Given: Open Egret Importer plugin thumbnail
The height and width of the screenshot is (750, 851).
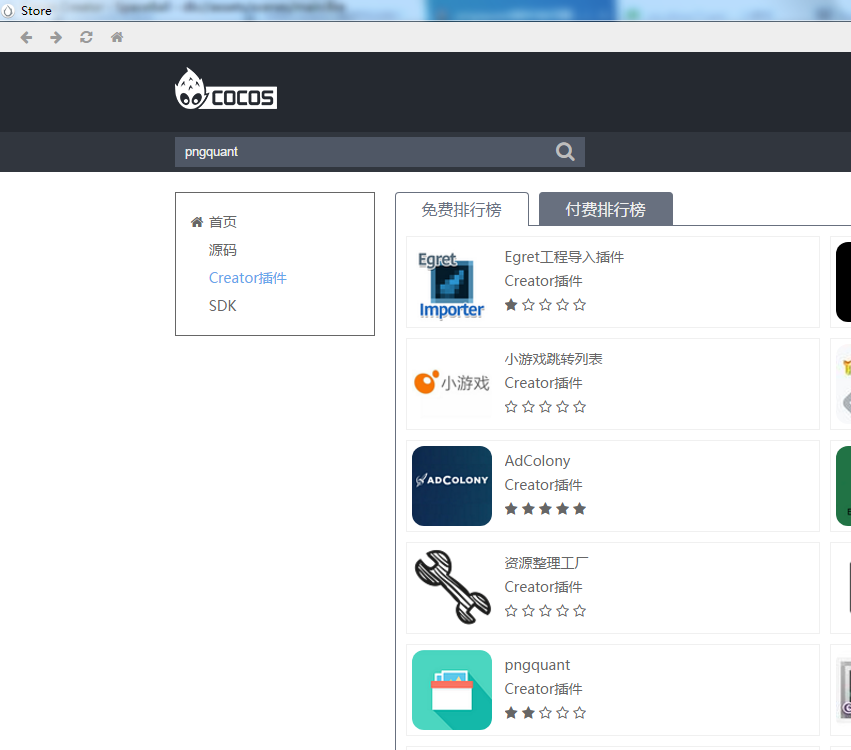Looking at the screenshot, I should tap(452, 283).
